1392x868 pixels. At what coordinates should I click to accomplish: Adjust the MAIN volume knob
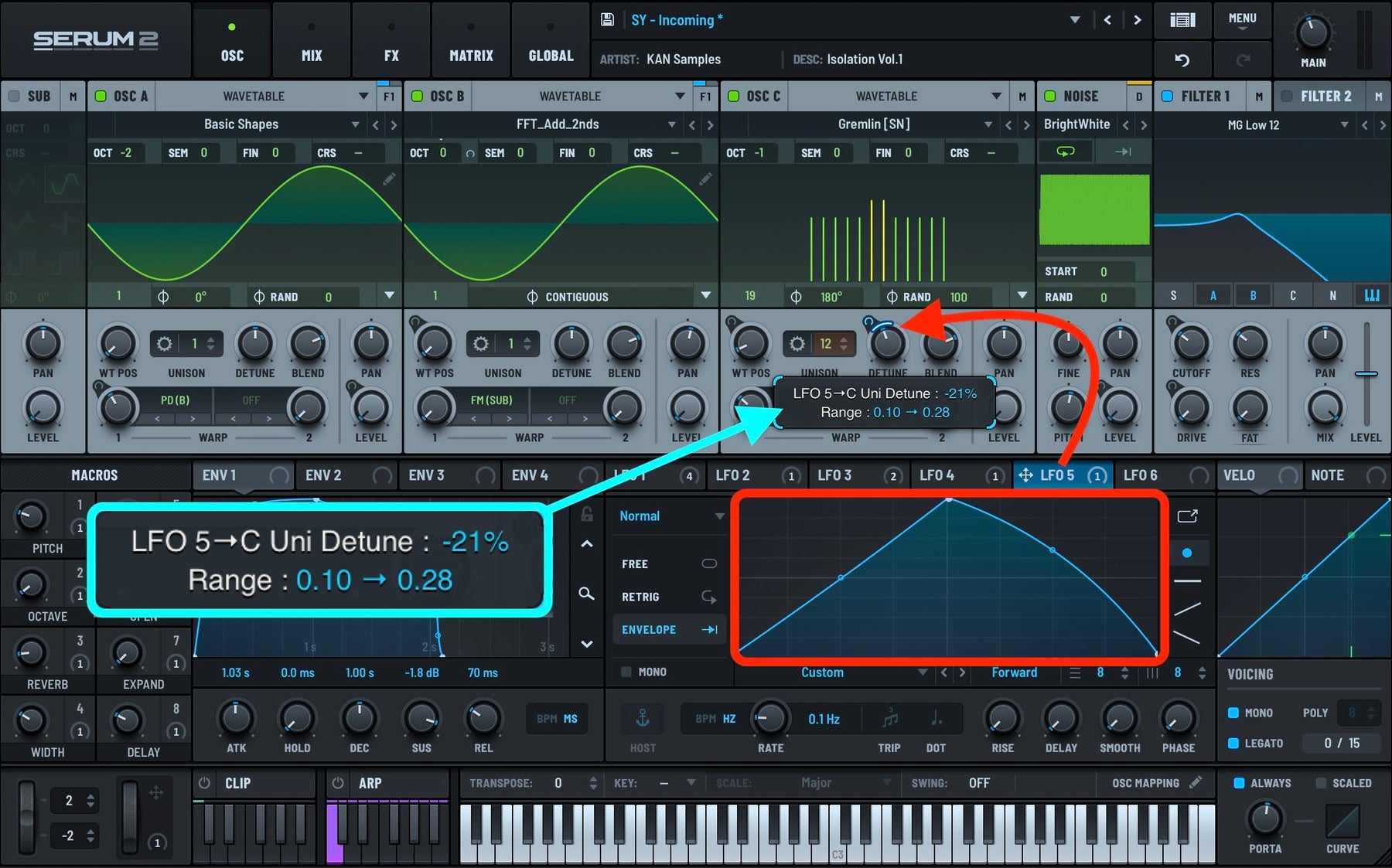1312,33
